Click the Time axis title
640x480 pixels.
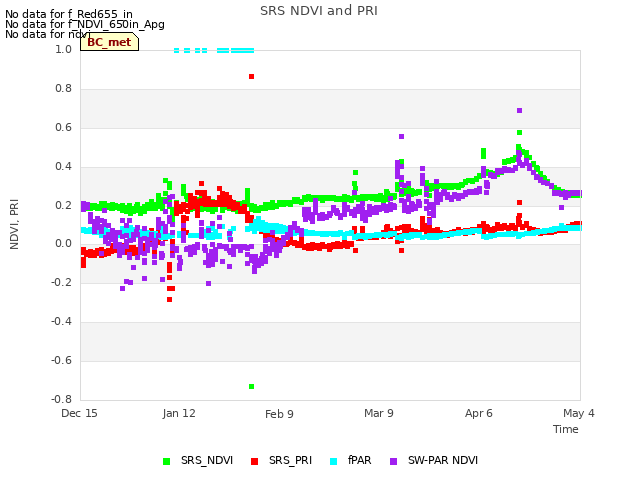(566, 429)
